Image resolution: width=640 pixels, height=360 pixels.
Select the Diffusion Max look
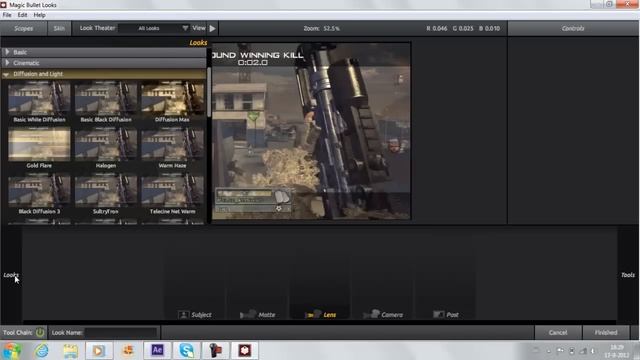pos(172,102)
